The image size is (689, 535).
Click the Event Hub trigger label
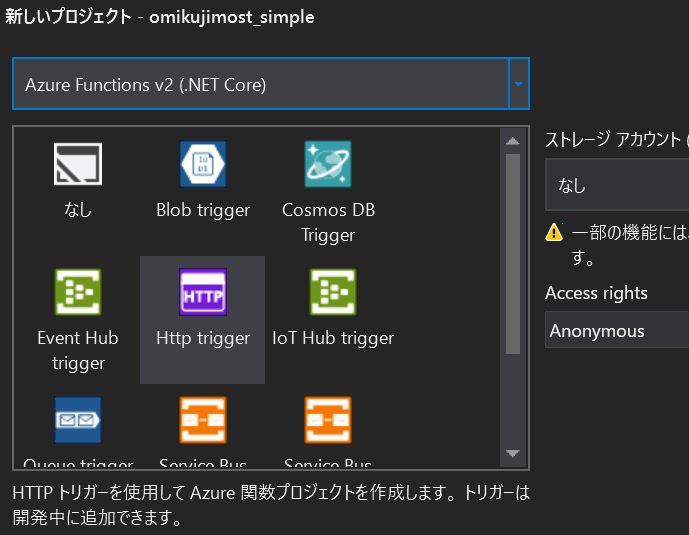tap(78, 351)
